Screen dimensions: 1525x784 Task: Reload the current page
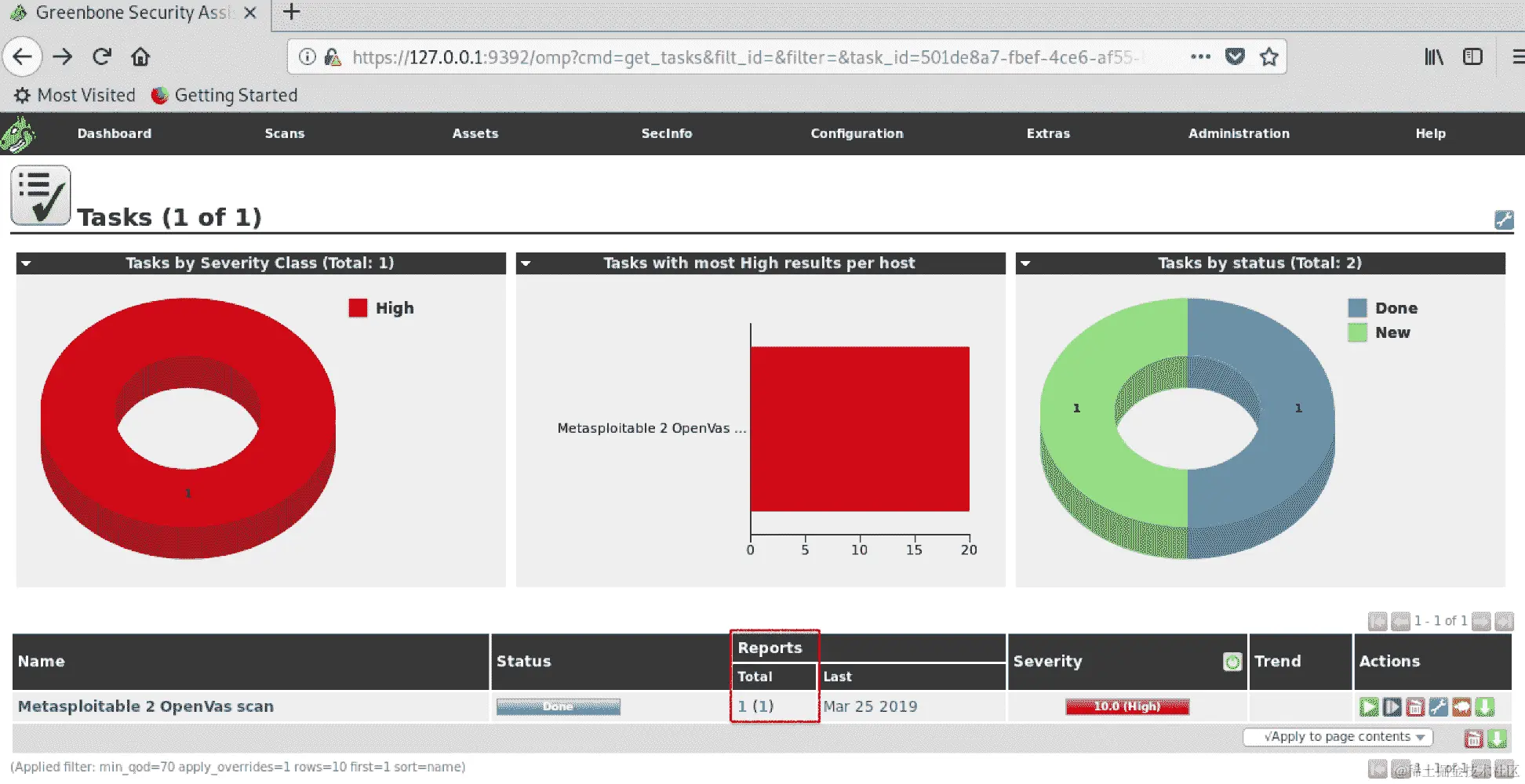pyautogui.click(x=102, y=56)
